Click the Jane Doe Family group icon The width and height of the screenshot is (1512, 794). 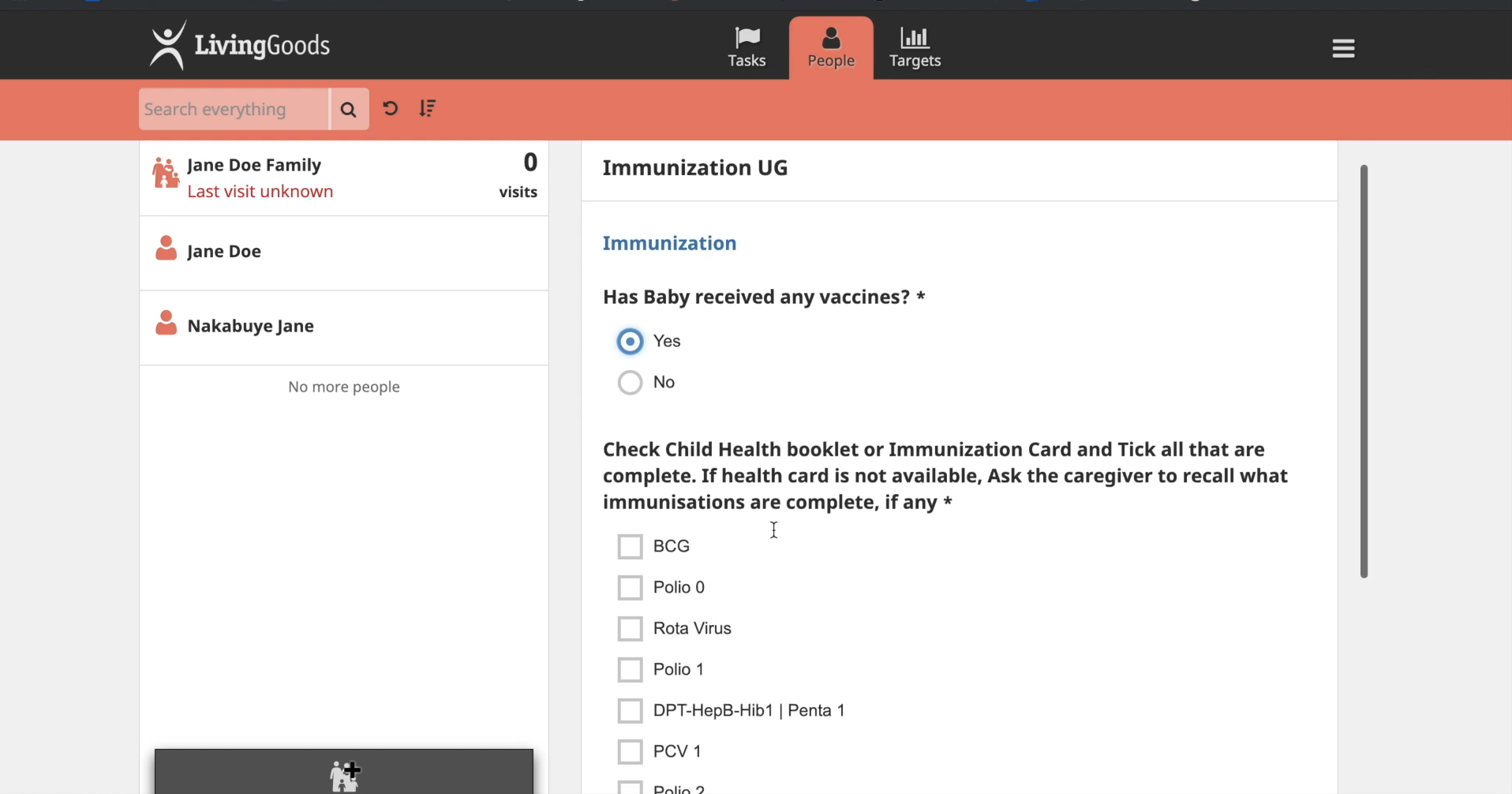coord(166,173)
